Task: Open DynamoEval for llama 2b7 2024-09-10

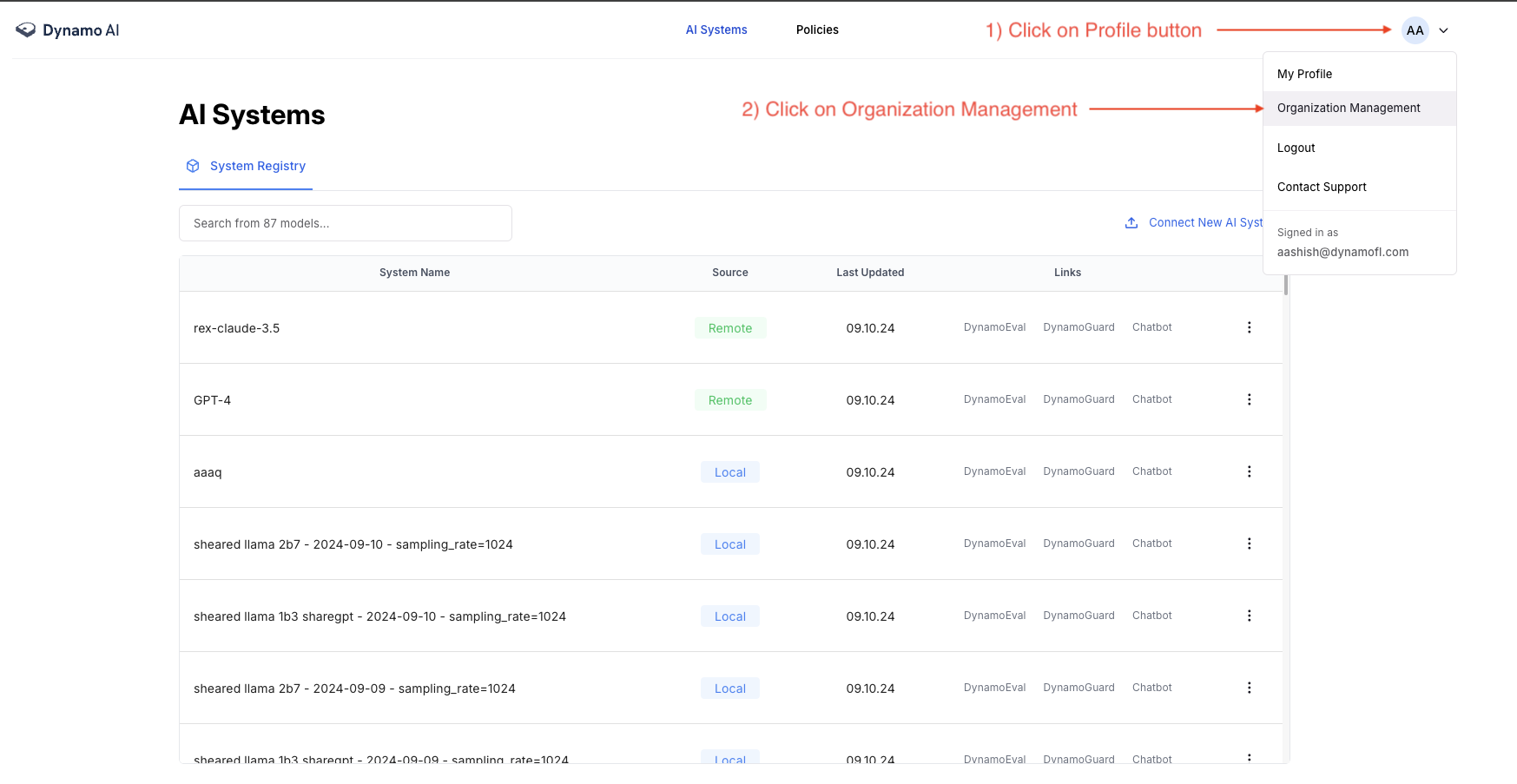Action: tap(994, 544)
